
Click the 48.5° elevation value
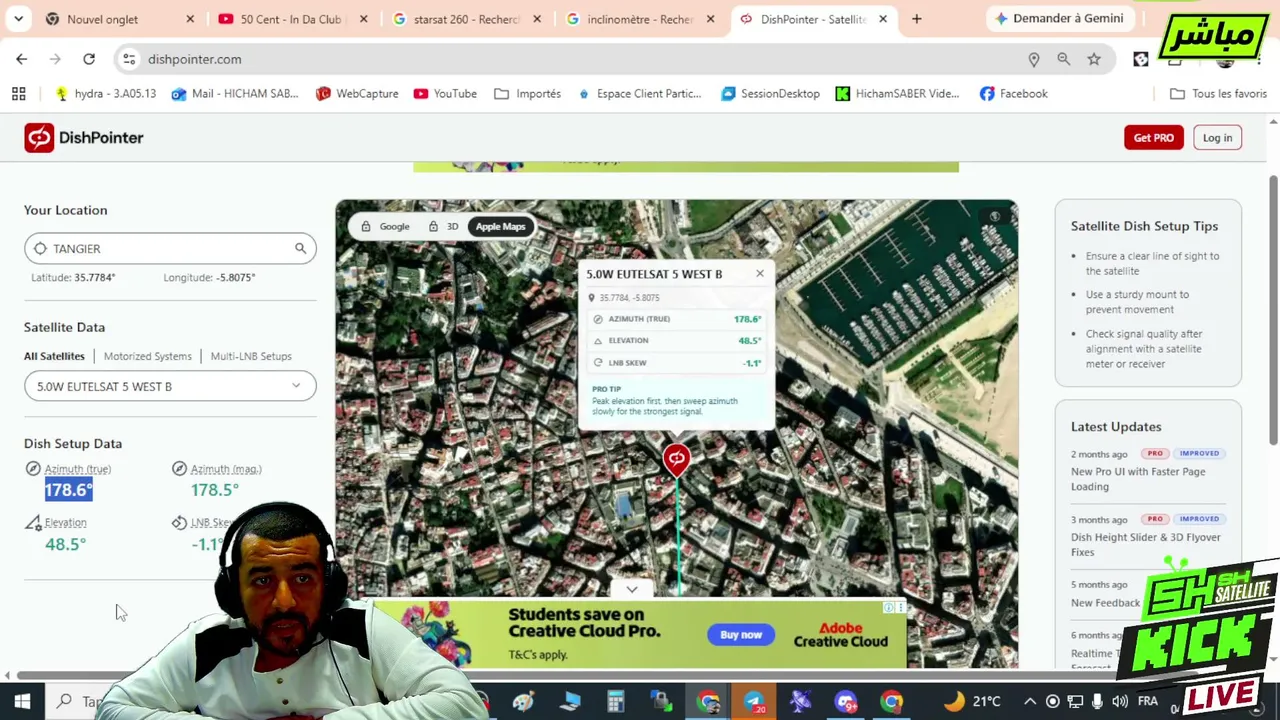tap(65, 544)
